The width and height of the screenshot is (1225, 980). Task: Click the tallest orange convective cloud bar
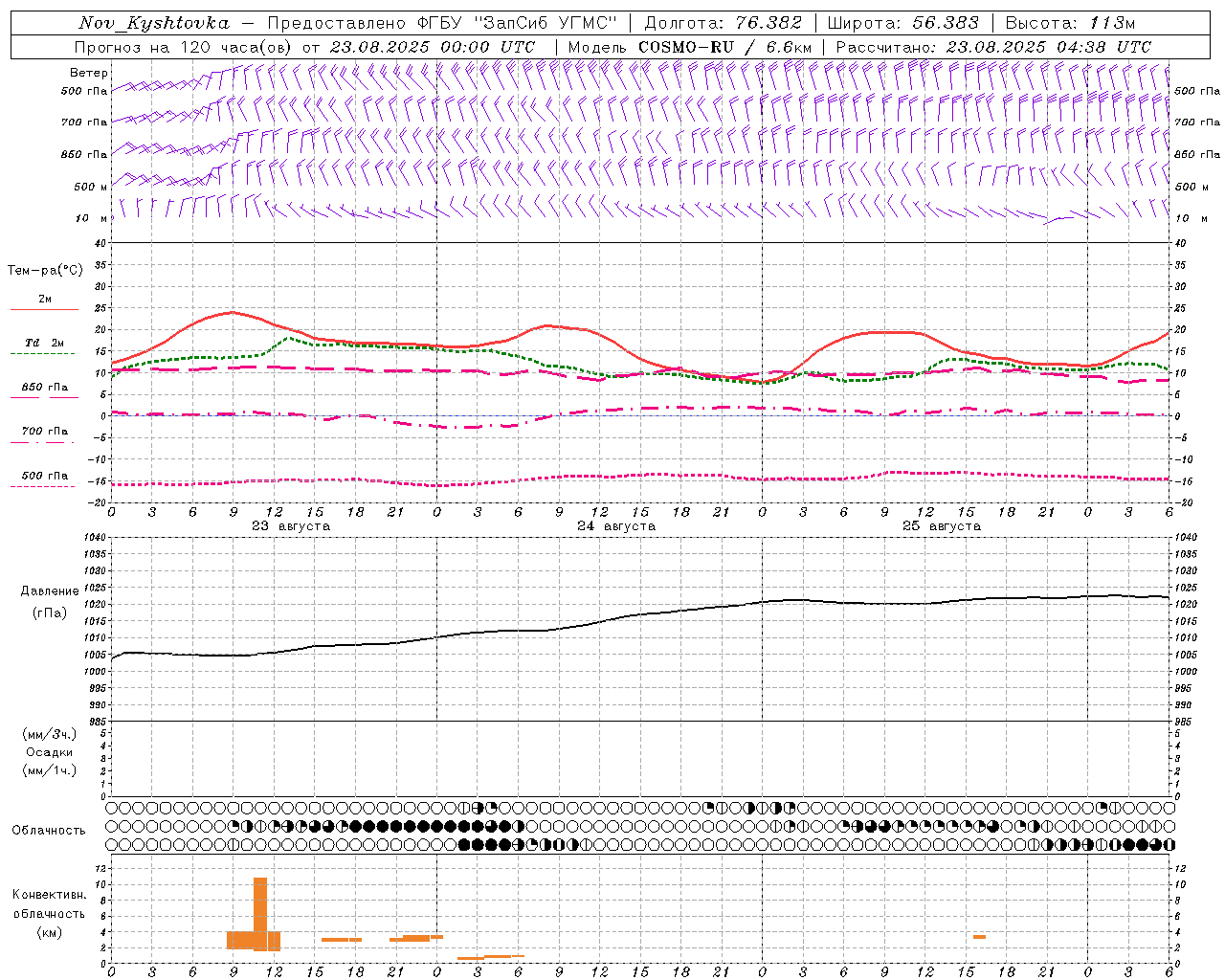pyautogui.click(x=260, y=913)
